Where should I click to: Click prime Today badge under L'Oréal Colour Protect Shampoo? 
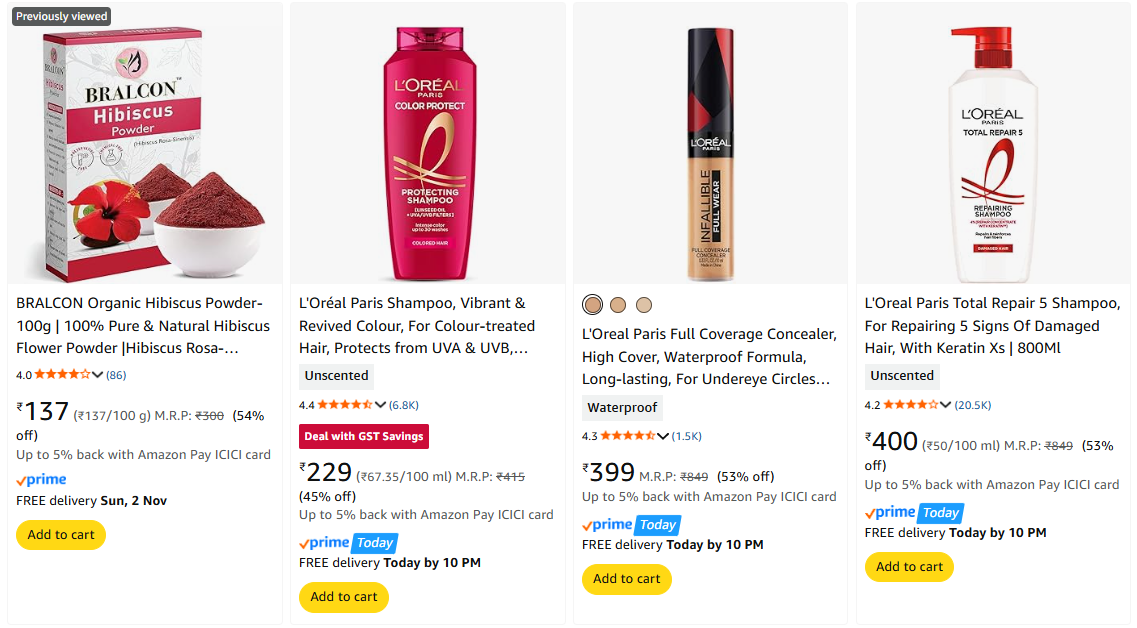348,542
